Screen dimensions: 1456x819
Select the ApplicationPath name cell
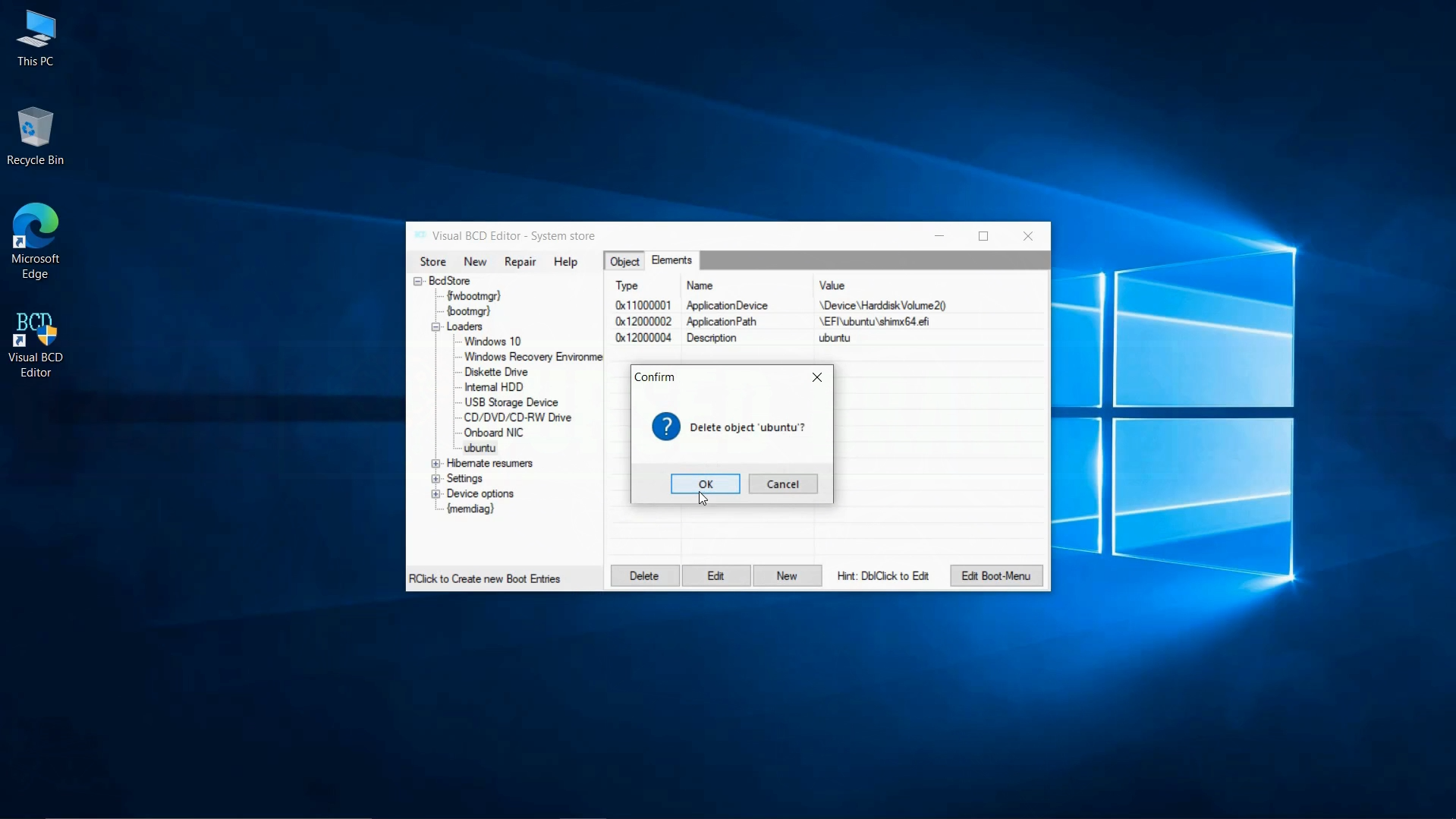tap(722, 322)
